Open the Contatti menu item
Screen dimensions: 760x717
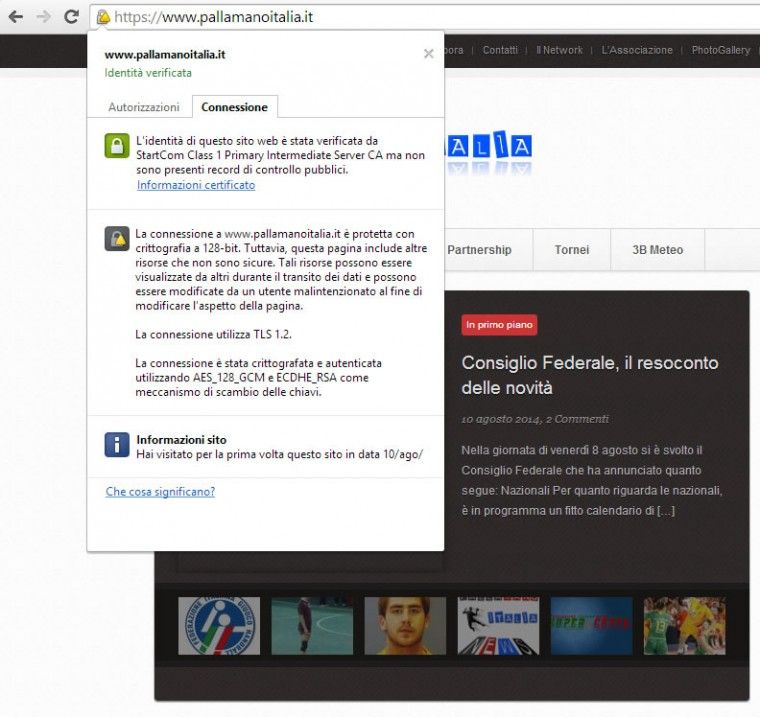(x=500, y=50)
